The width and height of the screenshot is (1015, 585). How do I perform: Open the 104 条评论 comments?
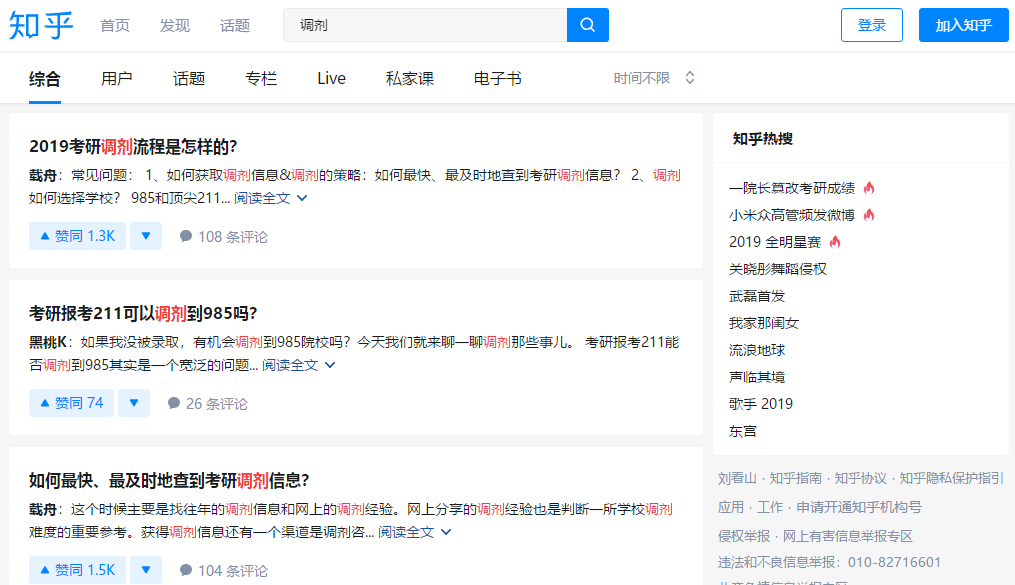[x=223, y=571]
